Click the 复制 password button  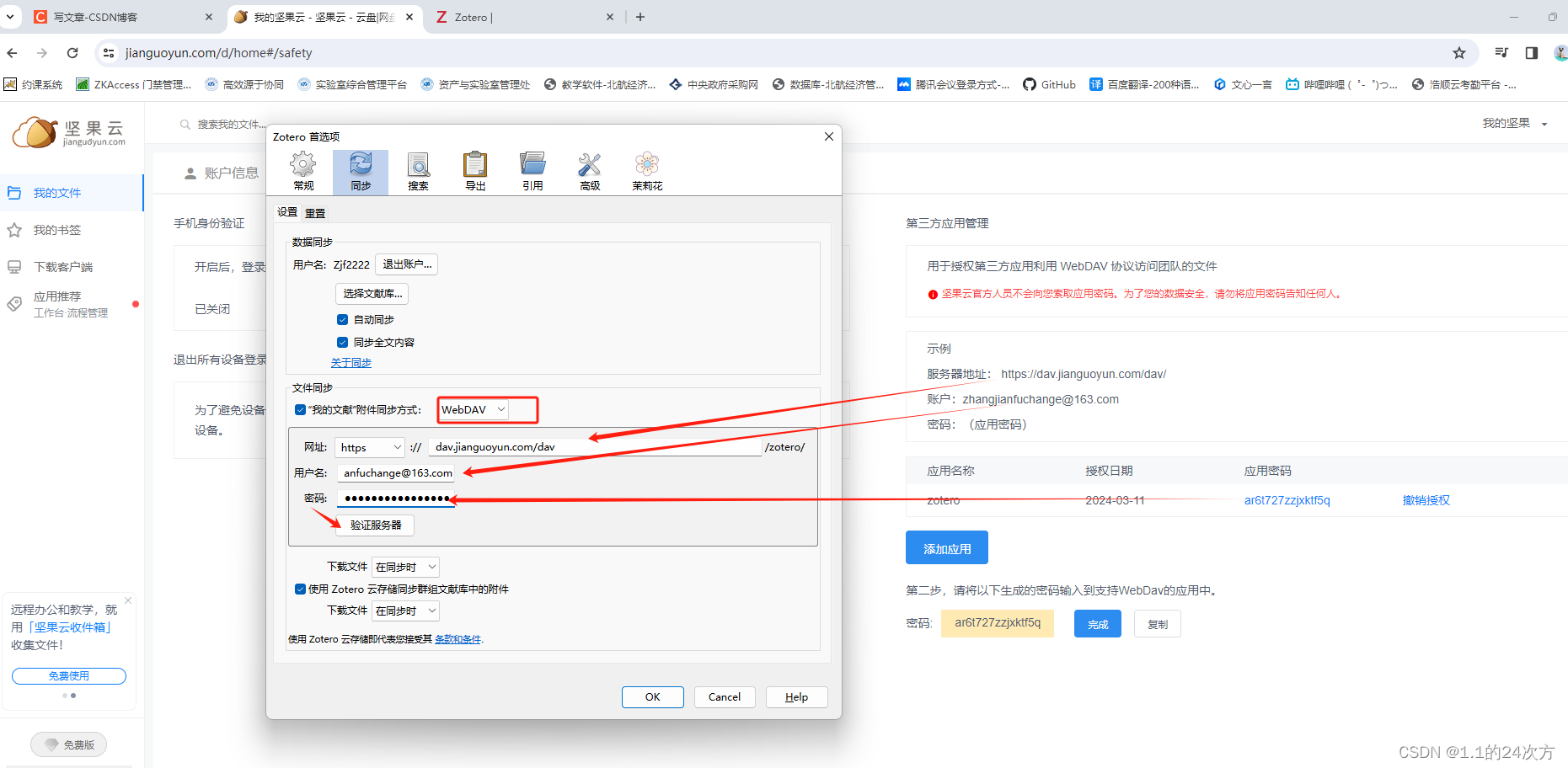tap(1158, 624)
